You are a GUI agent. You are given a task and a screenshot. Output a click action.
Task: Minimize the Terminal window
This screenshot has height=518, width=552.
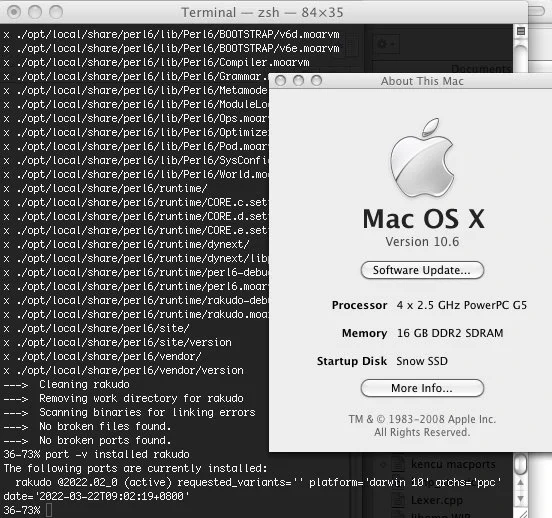point(35,12)
